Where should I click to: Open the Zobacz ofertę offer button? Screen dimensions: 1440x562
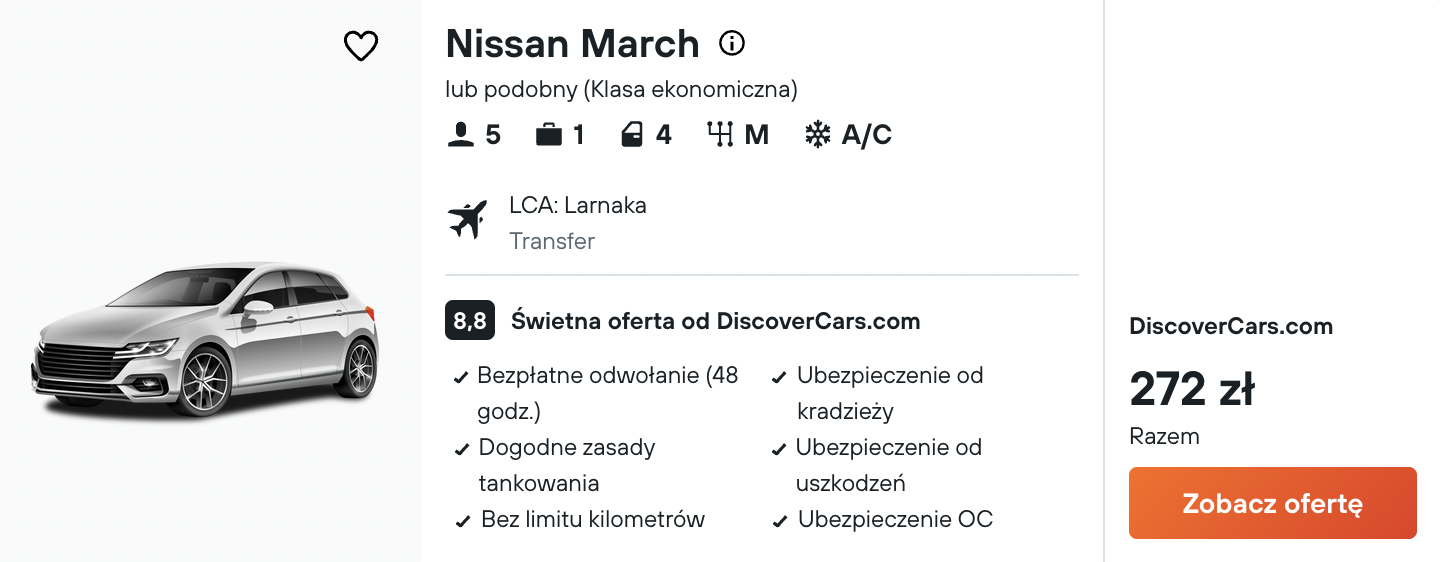click(x=1273, y=503)
